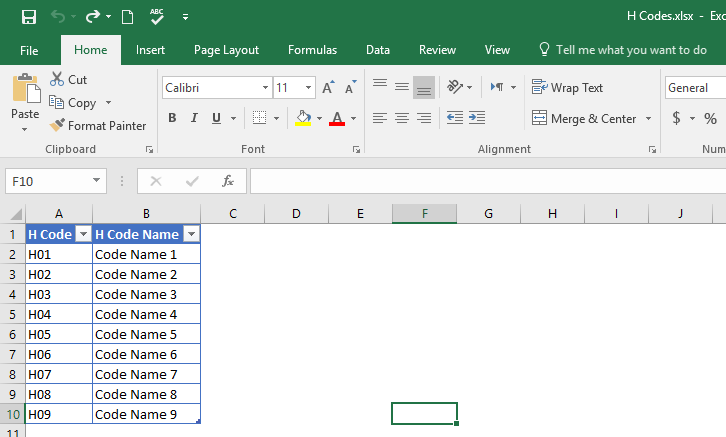The height and width of the screenshot is (437, 726).
Task: Click the Cut button
Action: click(69, 80)
